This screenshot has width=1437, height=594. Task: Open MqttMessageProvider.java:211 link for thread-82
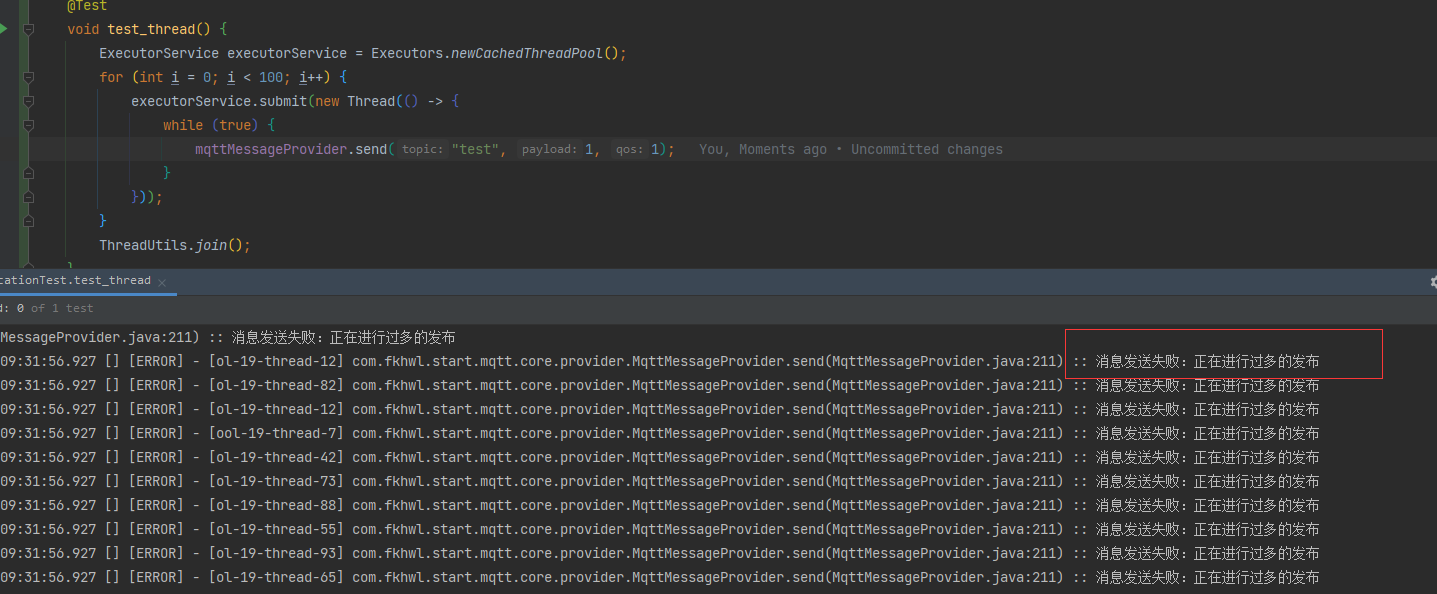click(944, 385)
